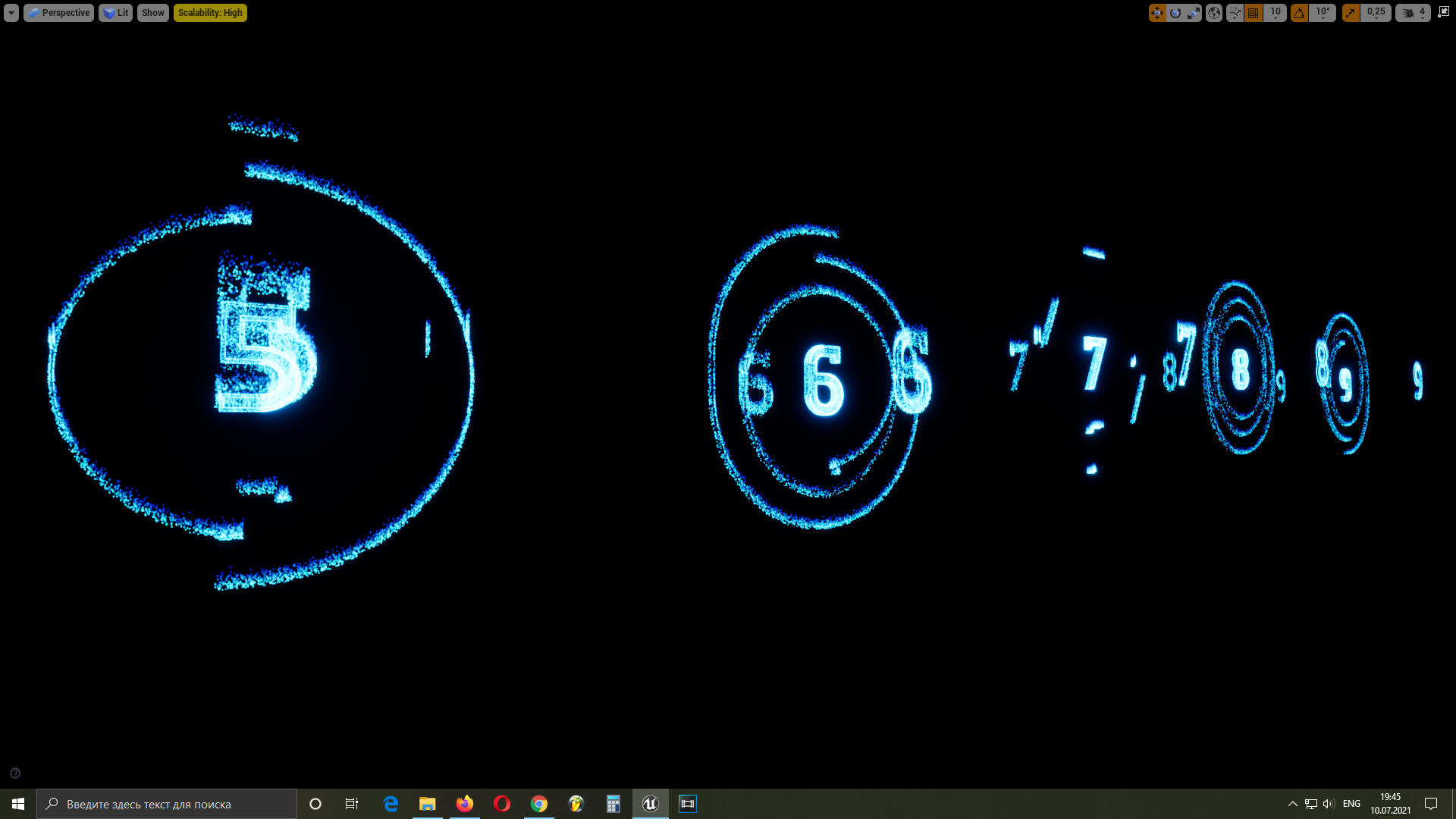Toggle the Lit shading mode
Screen dimensions: 1456x819
pyautogui.click(x=115, y=12)
